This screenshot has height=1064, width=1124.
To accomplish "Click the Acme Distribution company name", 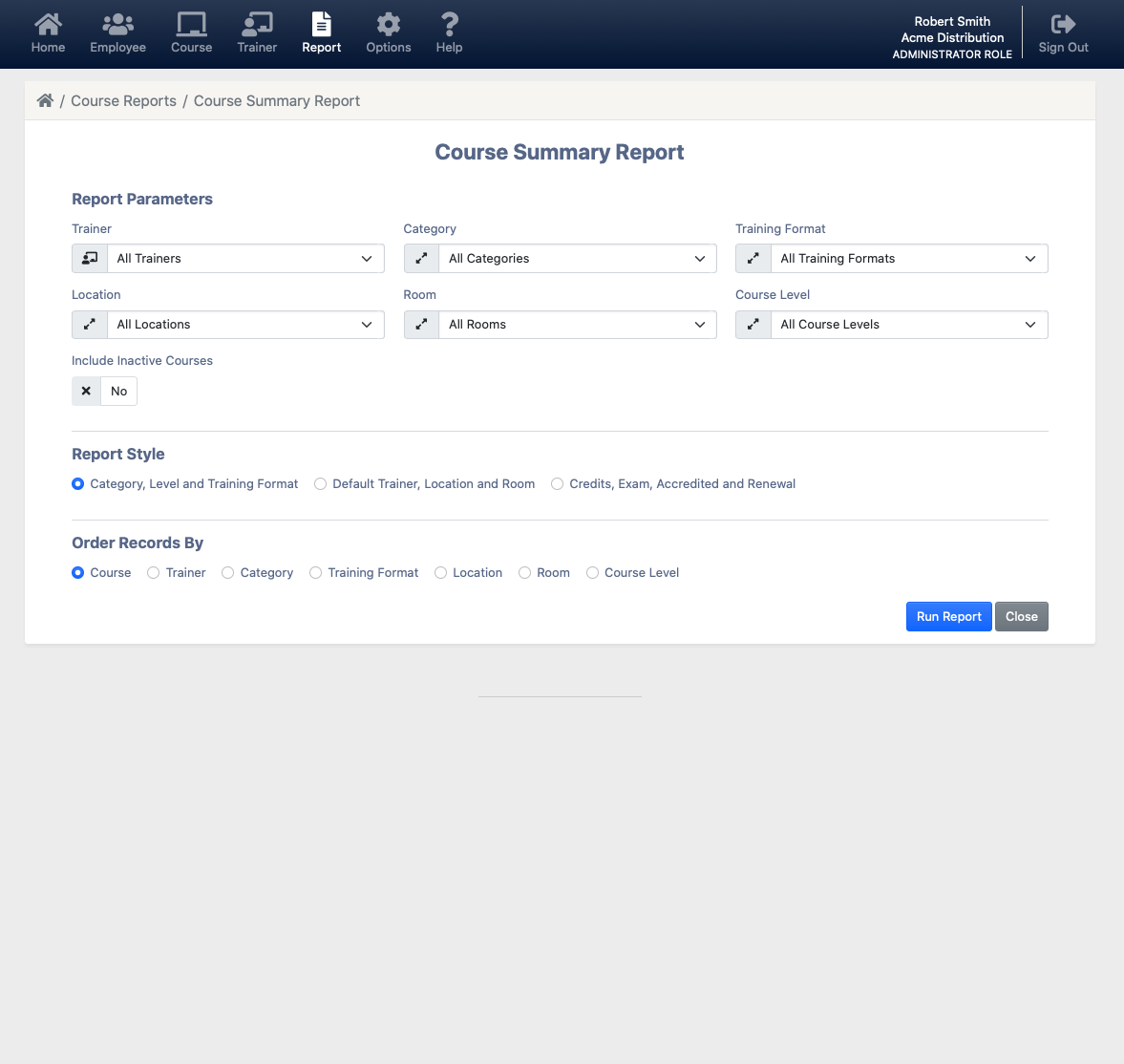I will click(x=952, y=38).
